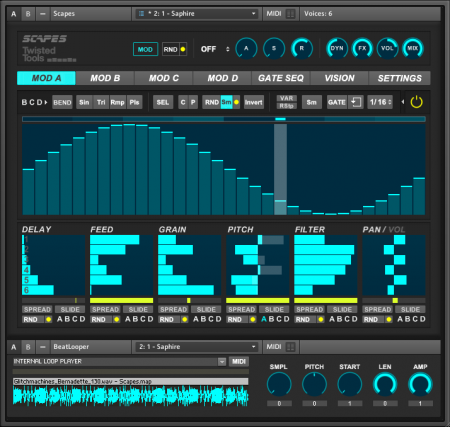Click the VAR button
The height and width of the screenshot is (427, 450).
[x=286, y=98]
